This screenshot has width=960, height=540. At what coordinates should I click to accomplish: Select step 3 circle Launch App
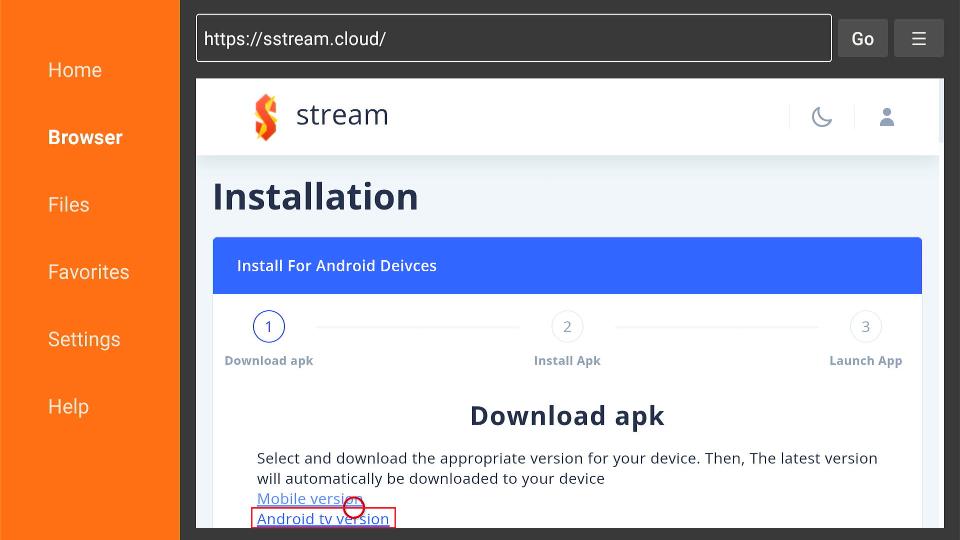coord(866,326)
